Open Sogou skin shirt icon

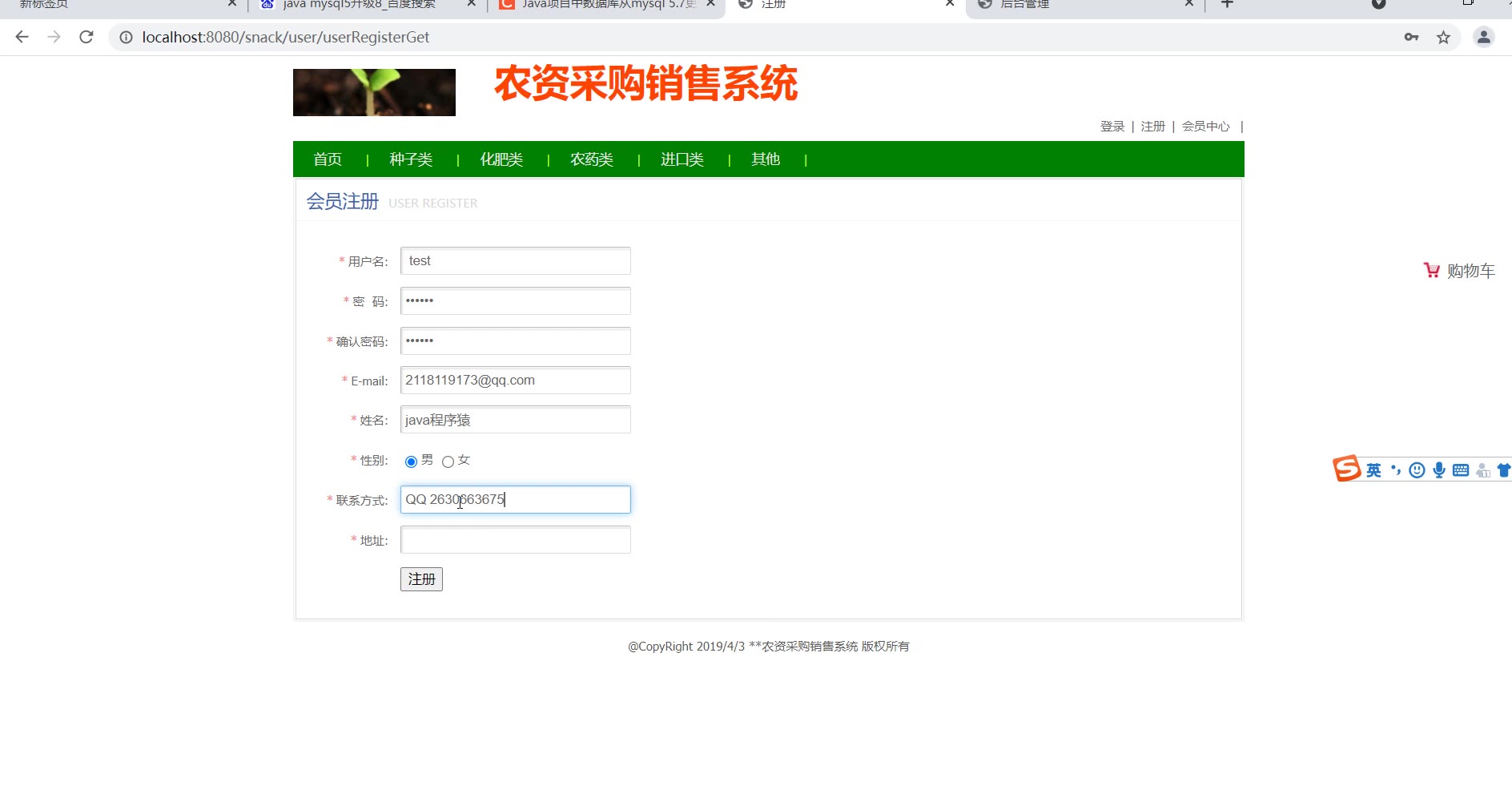(1504, 470)
